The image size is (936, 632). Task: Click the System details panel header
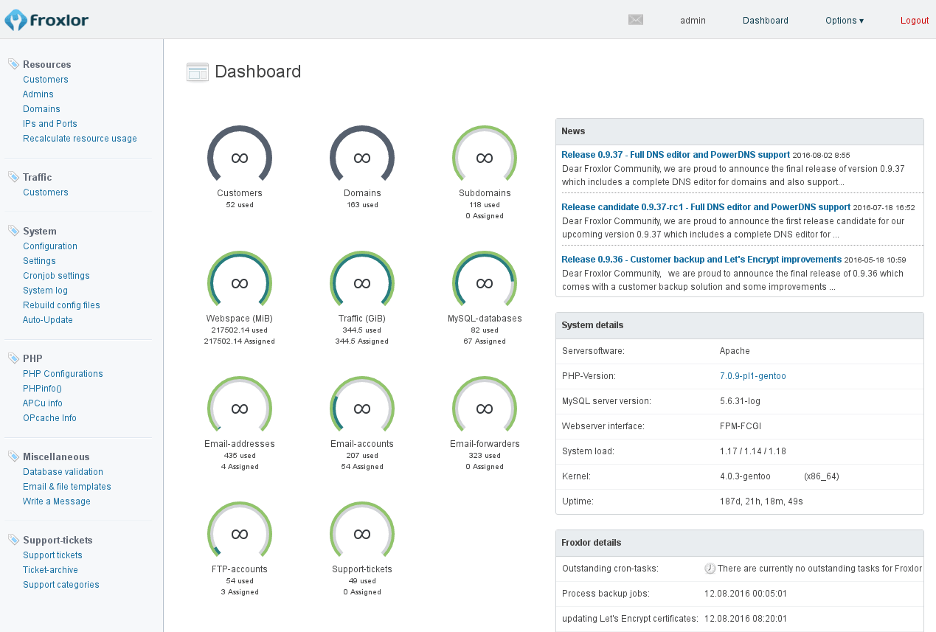tap(739, 325)
